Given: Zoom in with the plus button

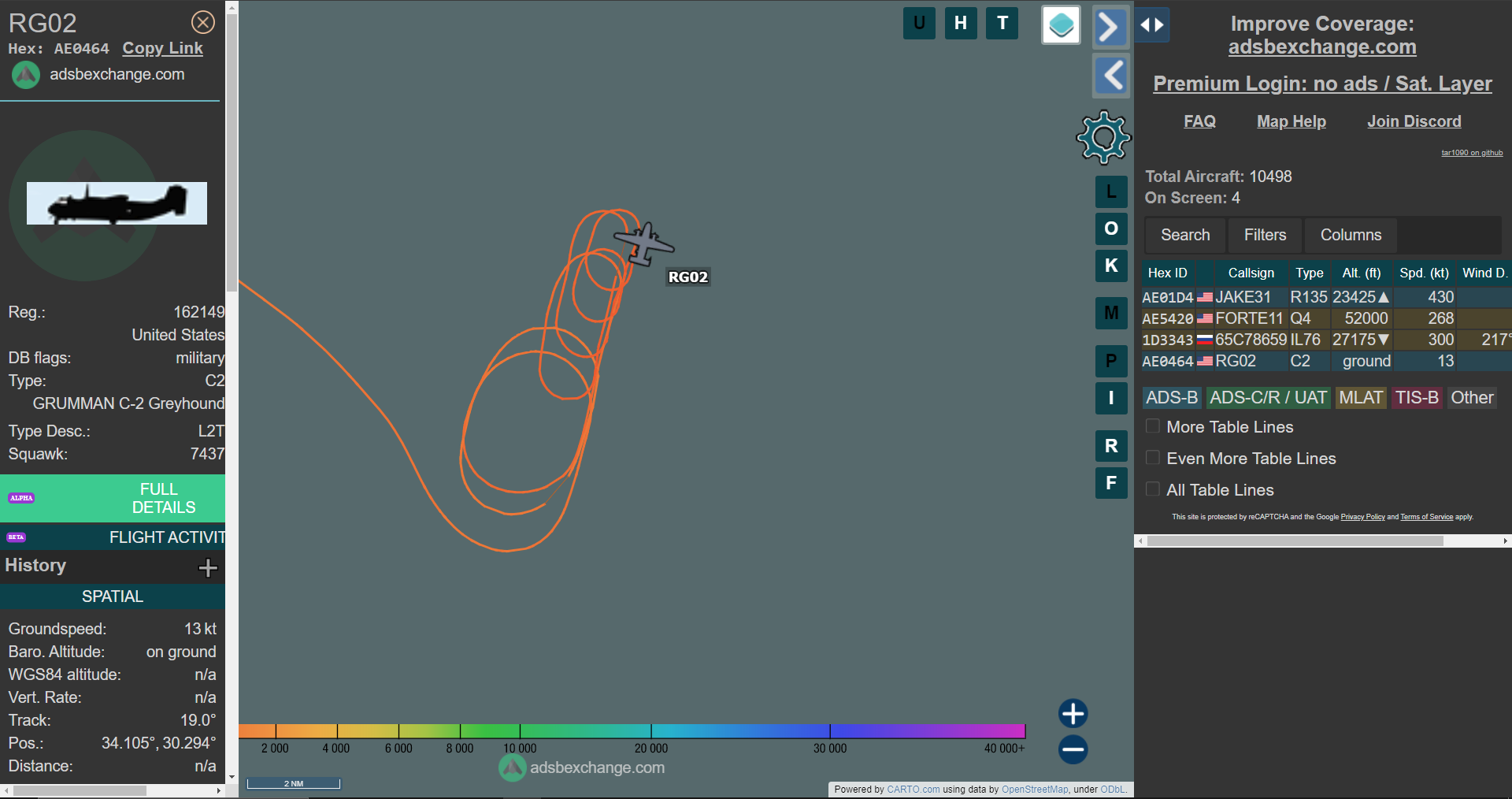Looking at the screenshot, I should pyautogui.click(x=1073, y=714).
